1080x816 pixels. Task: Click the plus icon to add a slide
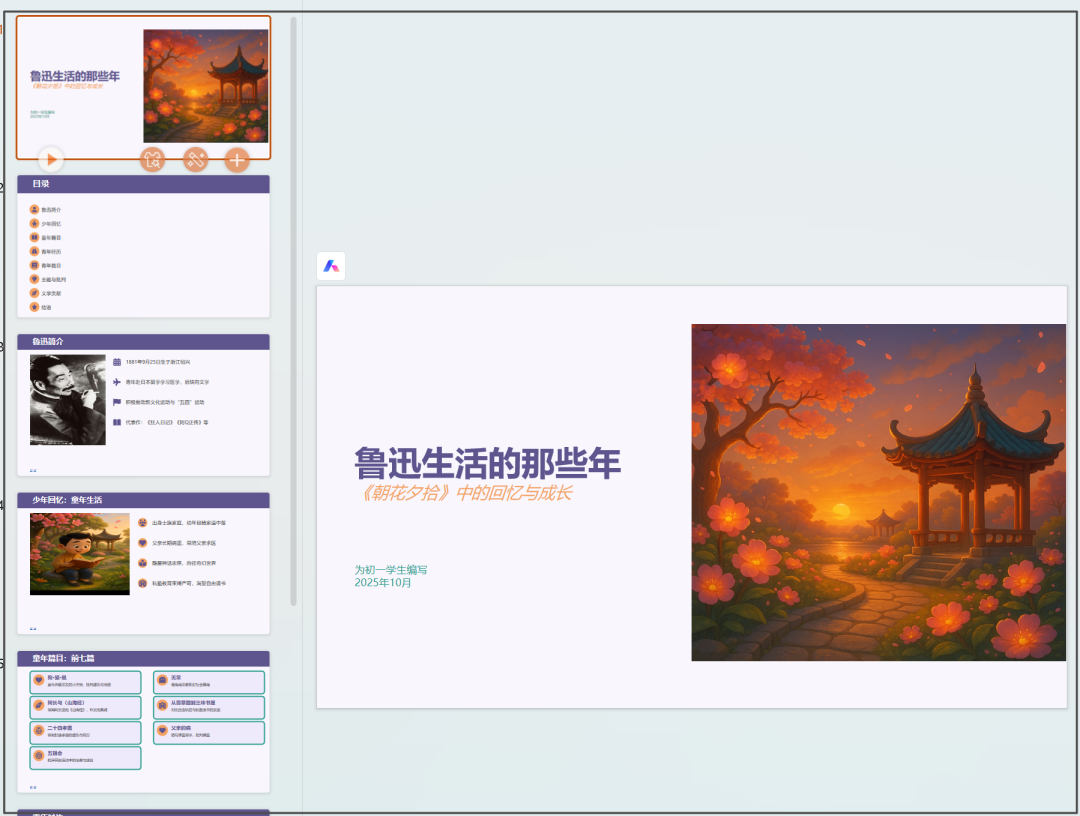point(237,159)
